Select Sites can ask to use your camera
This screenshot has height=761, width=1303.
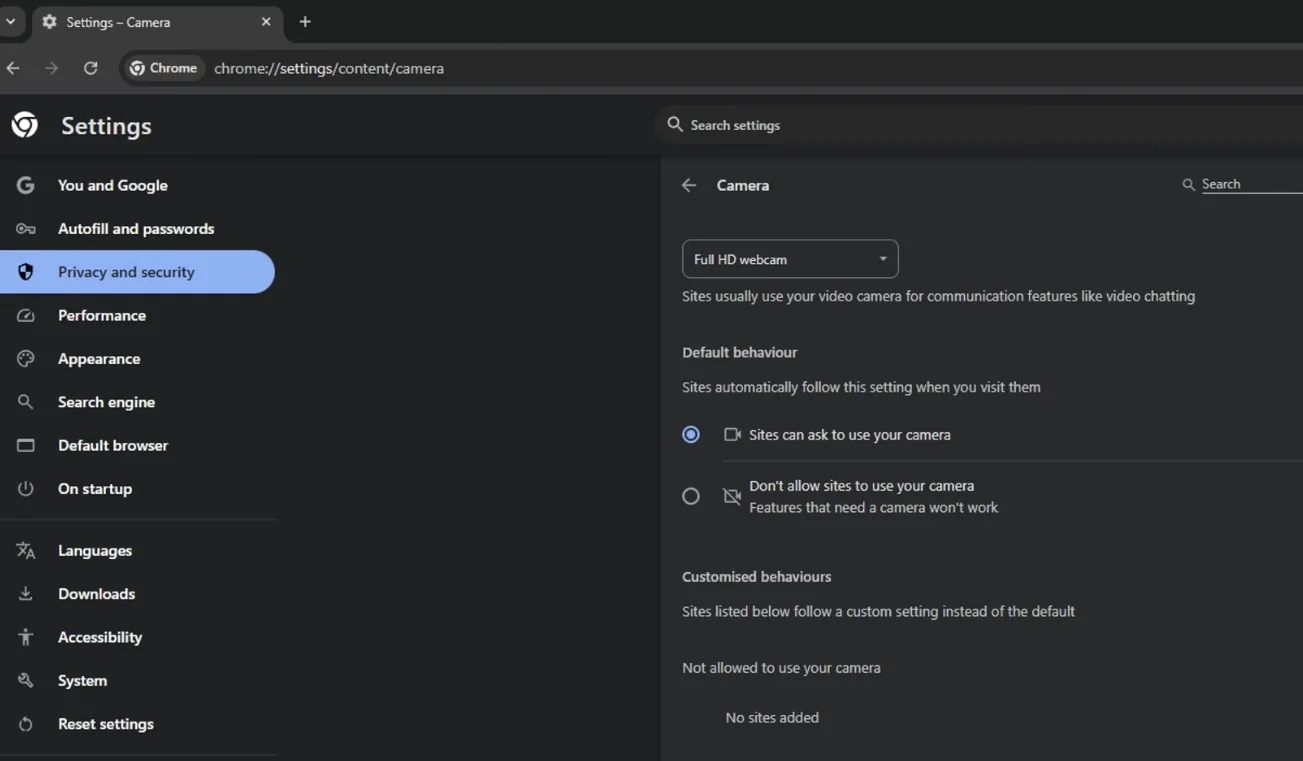pyautogui.click(x=691, y=434)
